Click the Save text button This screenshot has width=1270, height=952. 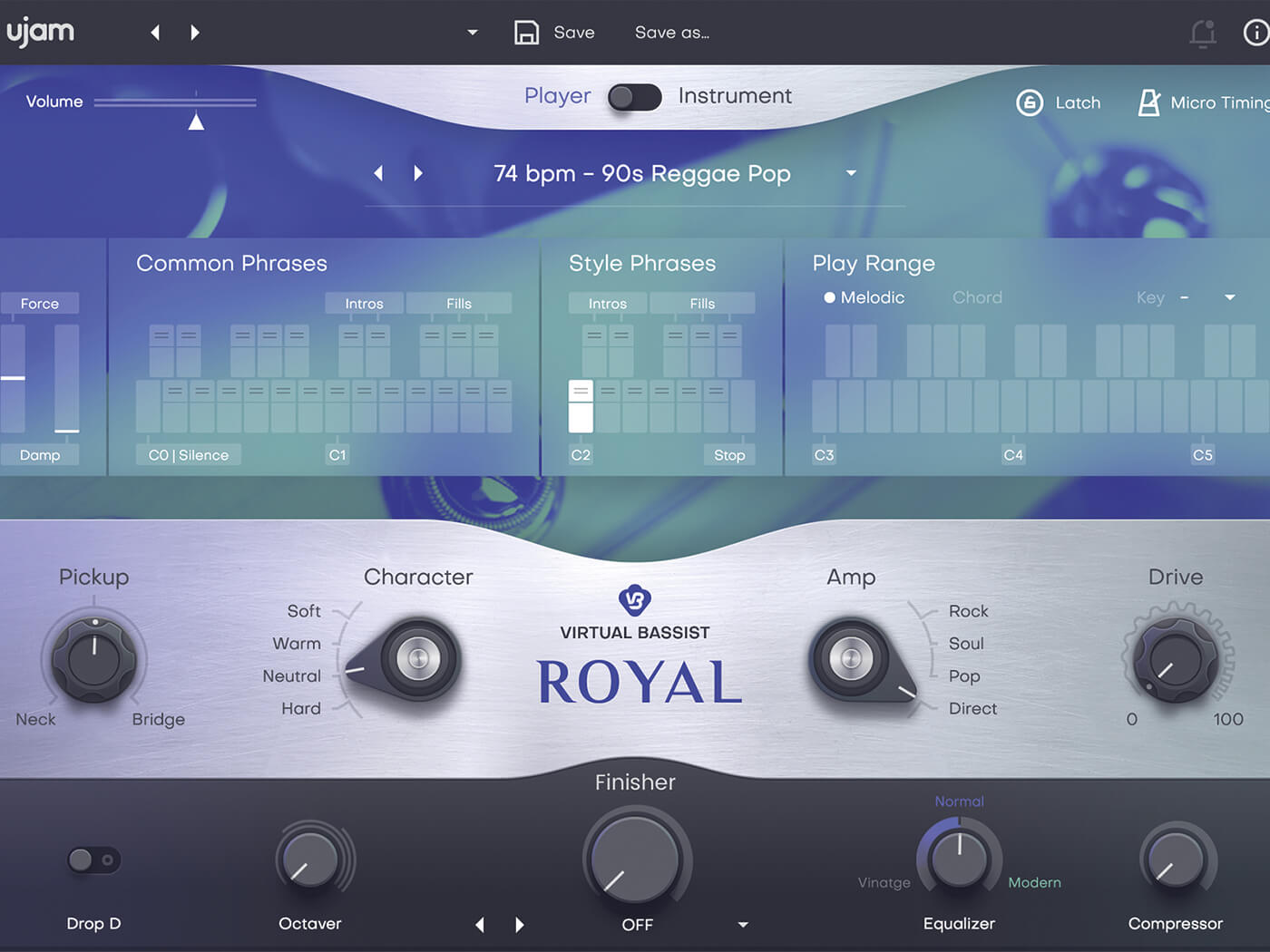[574, 33]
